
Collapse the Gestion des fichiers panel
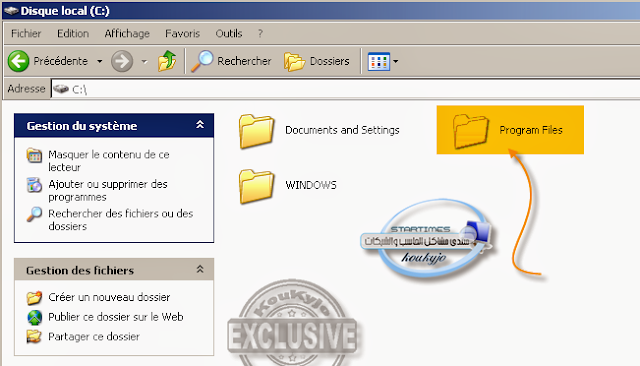[x=200, y=269]
